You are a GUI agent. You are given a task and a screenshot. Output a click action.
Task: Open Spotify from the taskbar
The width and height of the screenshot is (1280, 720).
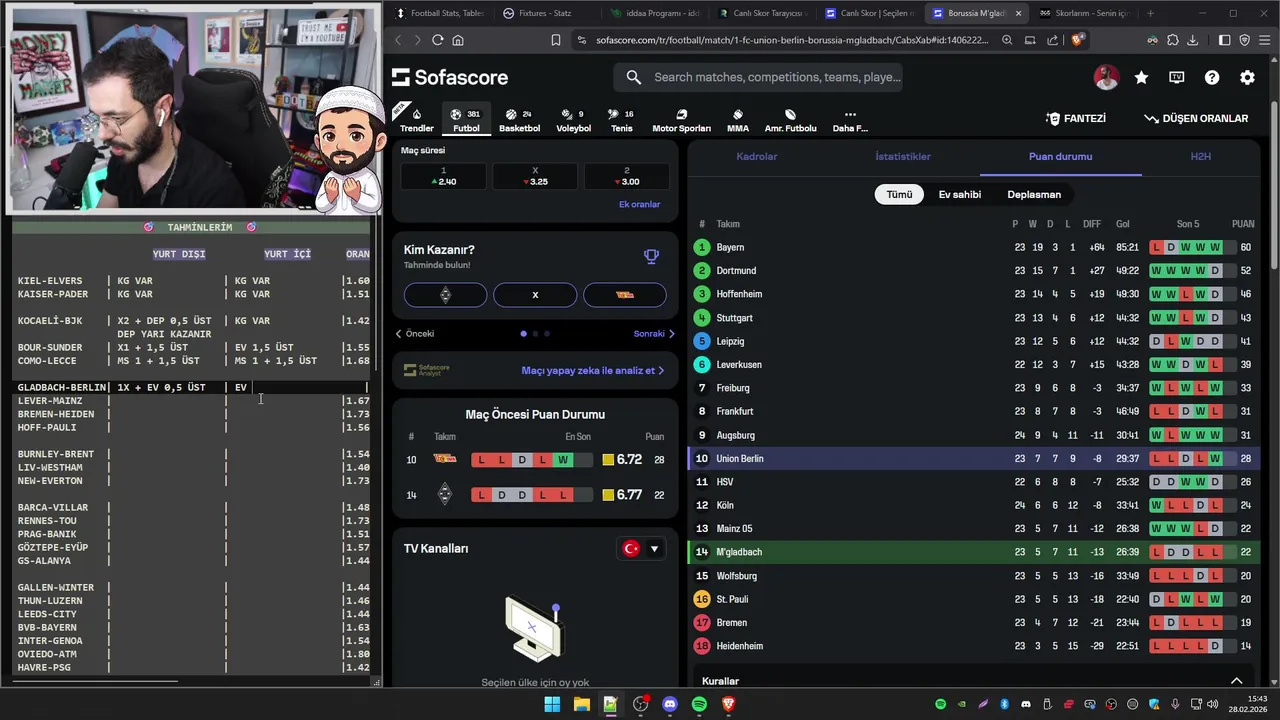click(x=699, y=704)
